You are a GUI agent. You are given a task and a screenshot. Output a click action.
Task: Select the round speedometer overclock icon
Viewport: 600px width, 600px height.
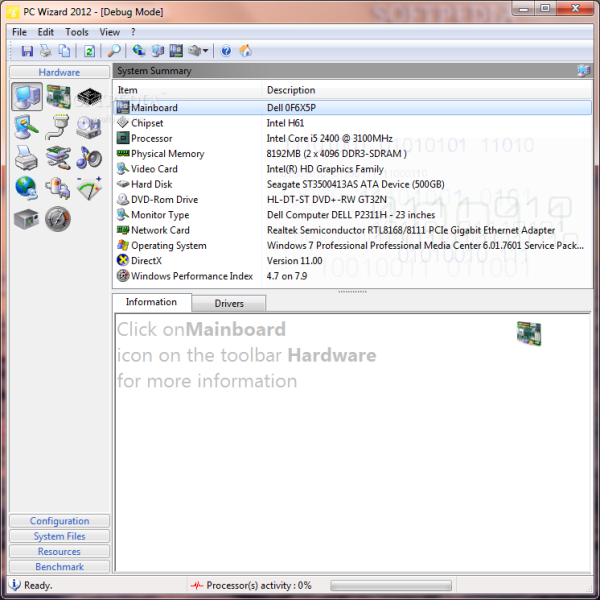tap(58, 219)
